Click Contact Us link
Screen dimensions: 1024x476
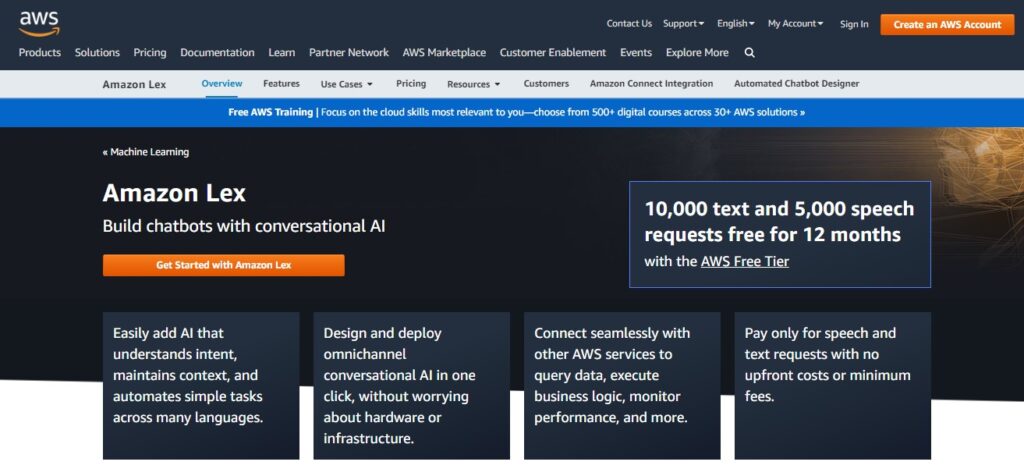point(629,24)
